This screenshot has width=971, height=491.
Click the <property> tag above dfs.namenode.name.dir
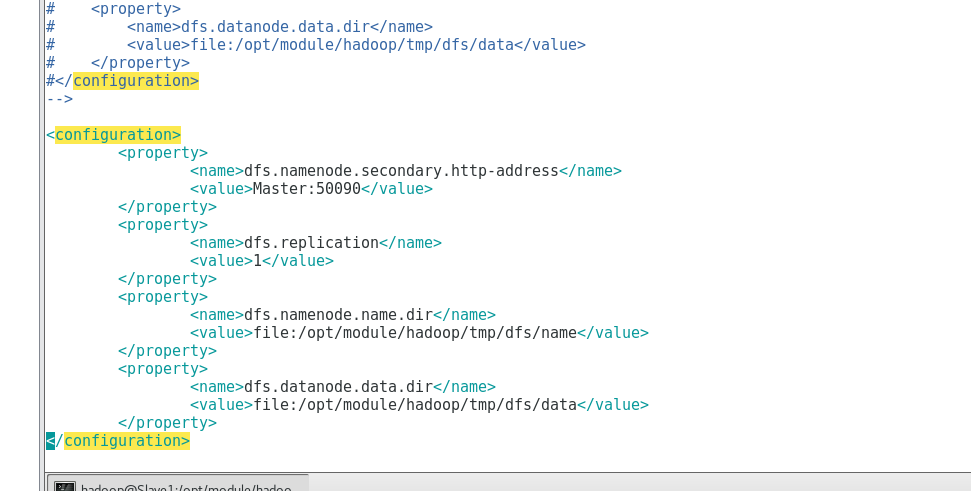point(163,297)
